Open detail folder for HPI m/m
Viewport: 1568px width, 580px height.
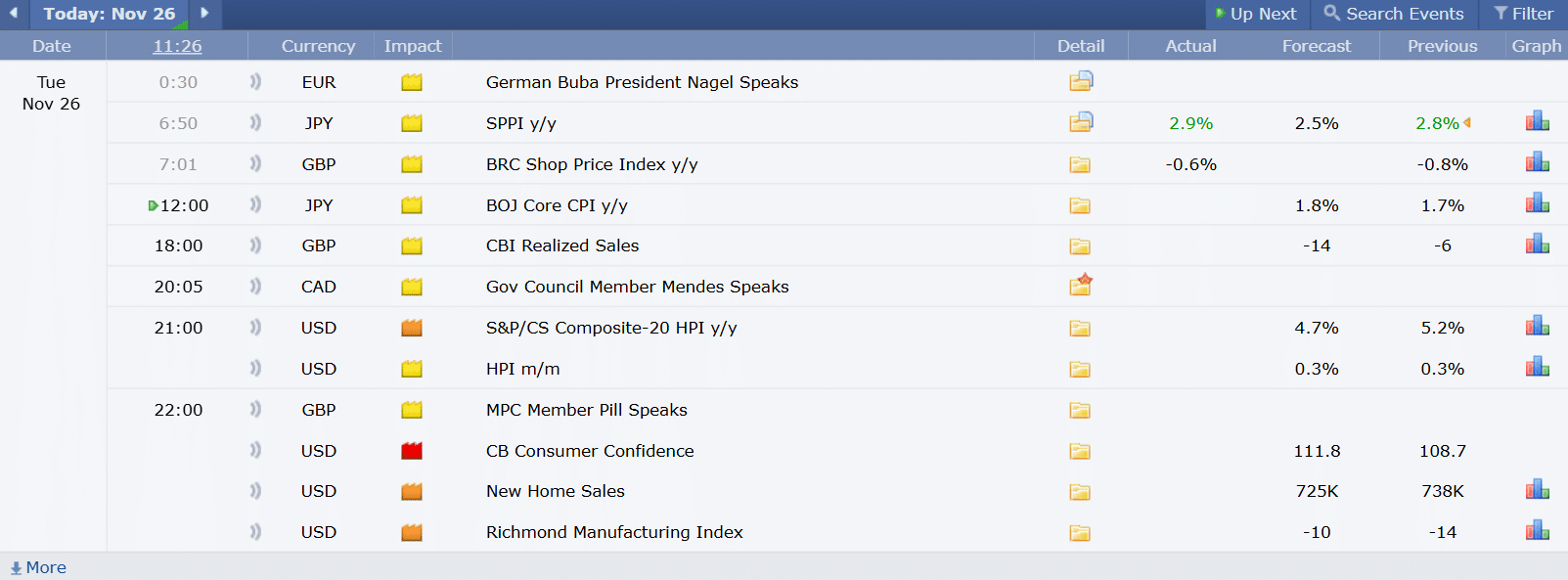(1080, 369)
